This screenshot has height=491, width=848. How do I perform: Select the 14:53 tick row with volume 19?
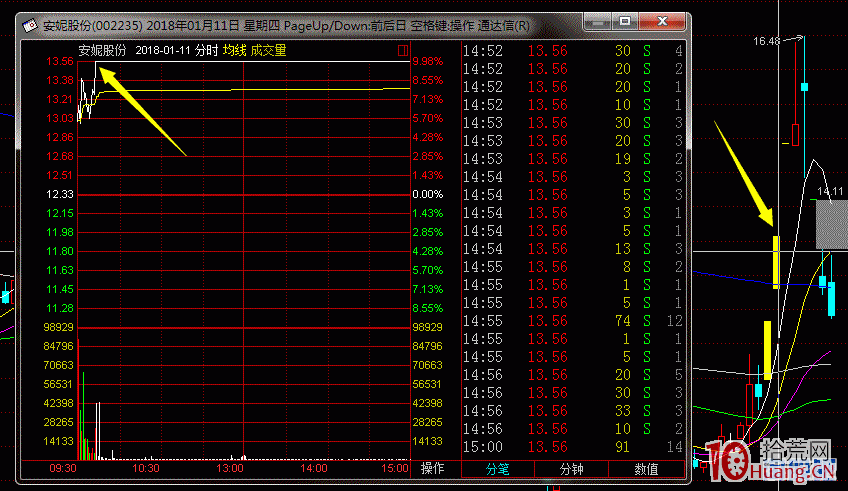tap(573, 158)
